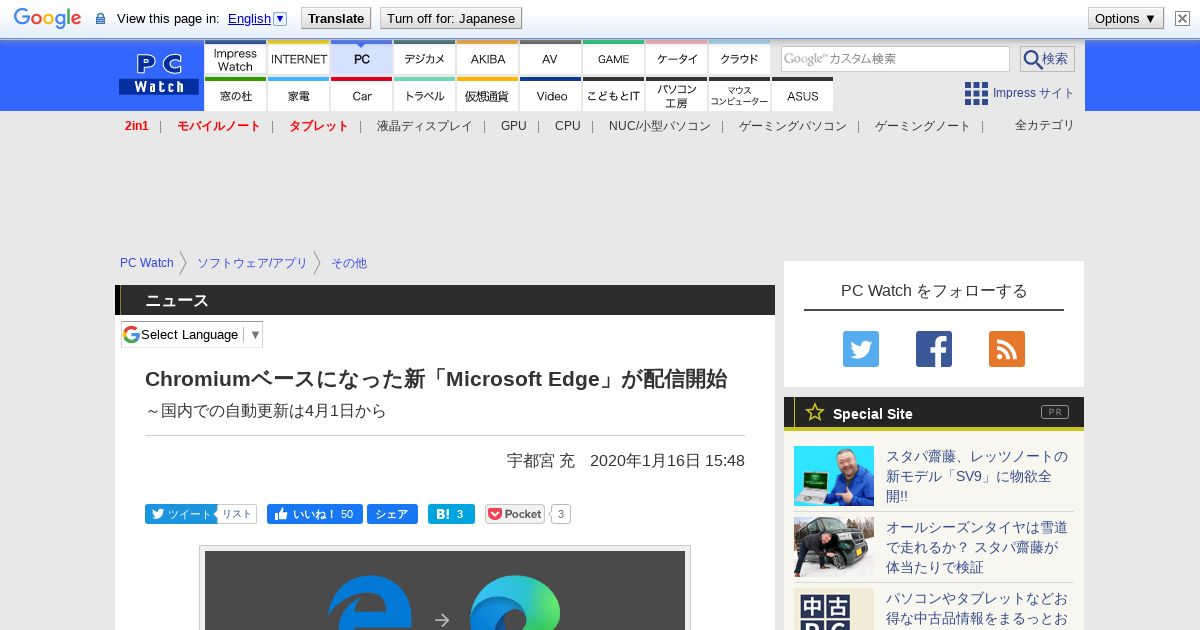Open the Video tab
Viewport: 1200px width, 630px height.
[x=550, y=95]
